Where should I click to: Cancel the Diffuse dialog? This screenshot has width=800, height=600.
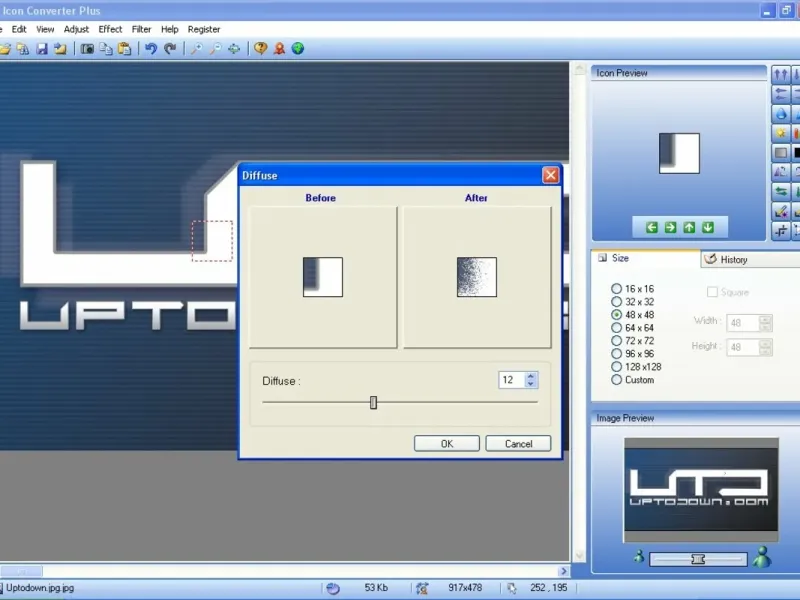[x=518, y=444]
